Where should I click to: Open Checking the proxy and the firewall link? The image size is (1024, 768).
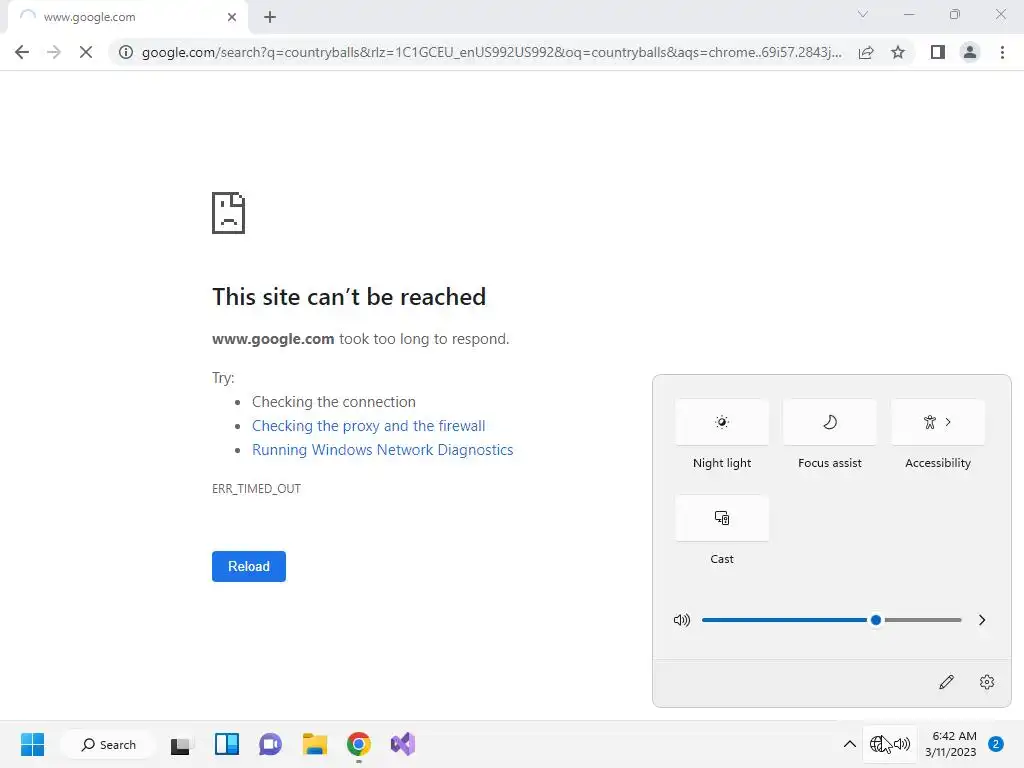368,426
